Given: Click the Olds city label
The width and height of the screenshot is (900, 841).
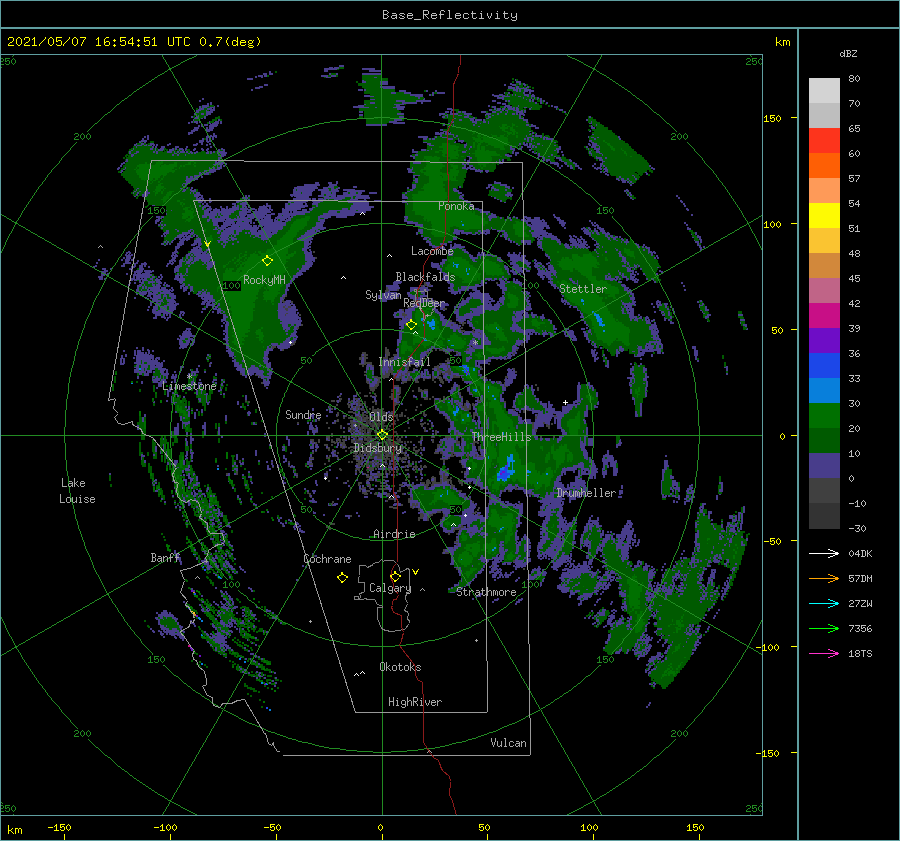Looking at the screenshot, I should click(x=381, y=417).
